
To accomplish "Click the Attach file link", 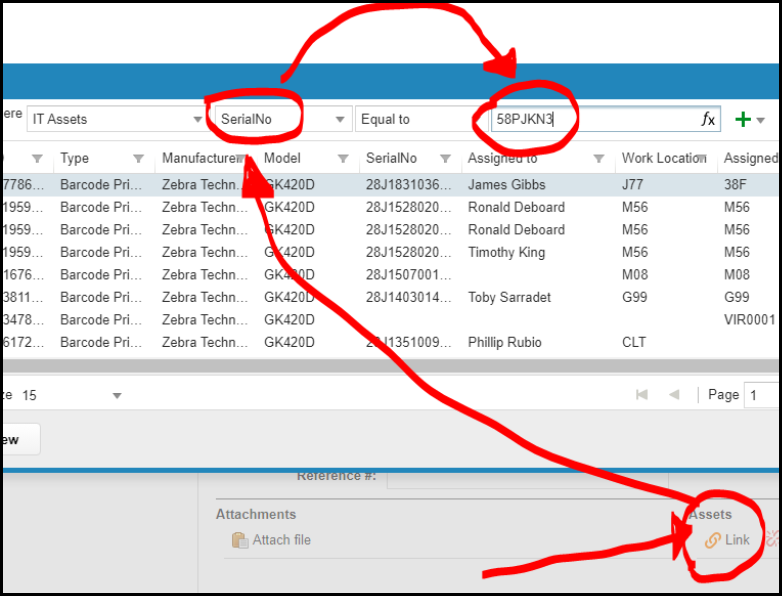I will point(281,540).
